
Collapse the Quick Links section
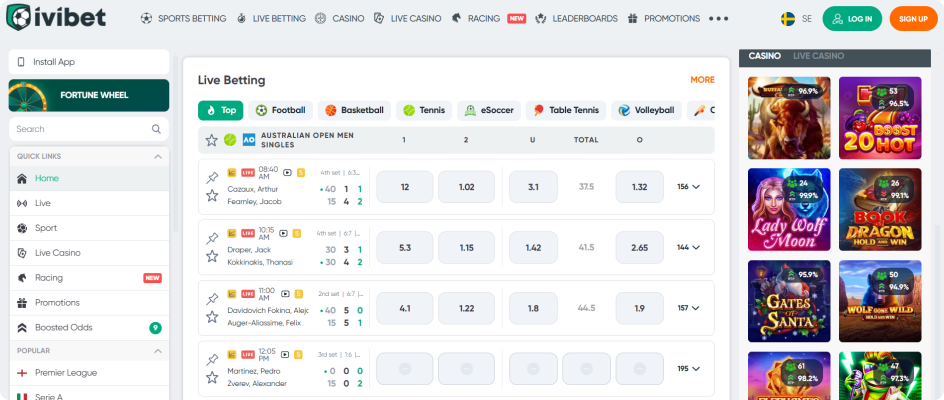(158, 157)
